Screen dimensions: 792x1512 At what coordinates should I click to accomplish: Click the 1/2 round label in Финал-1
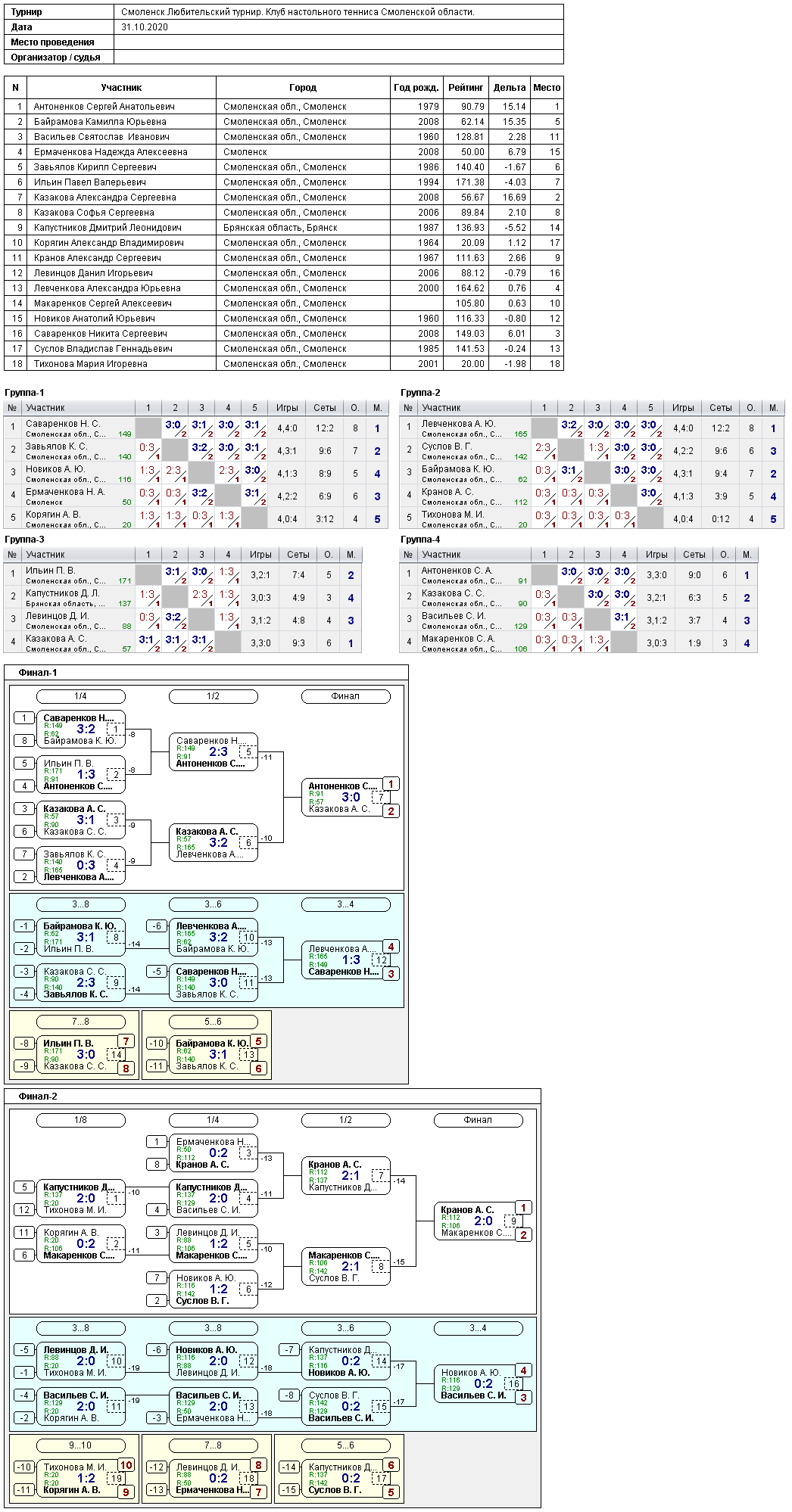213,696
